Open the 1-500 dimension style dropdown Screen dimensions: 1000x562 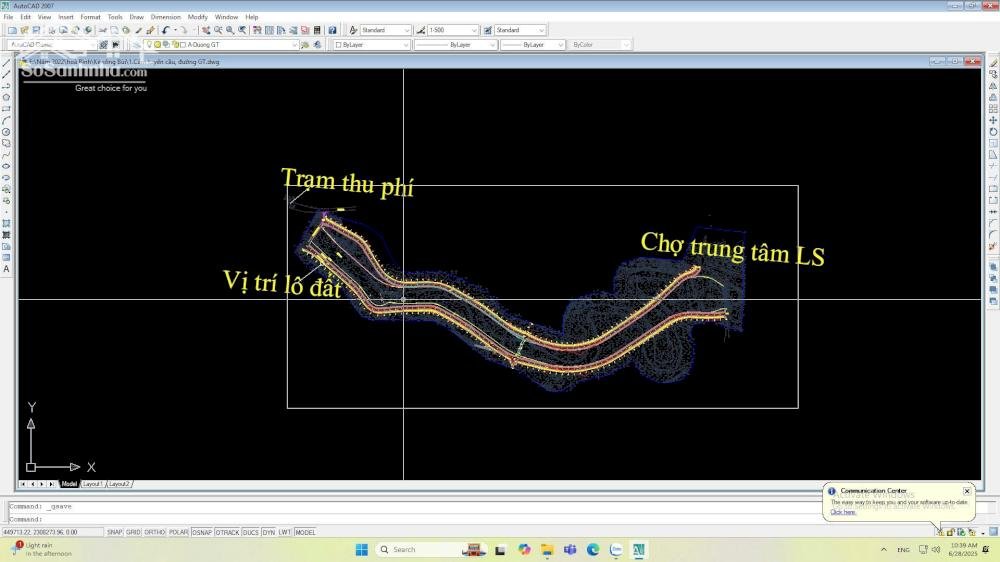tap(474, 30)
